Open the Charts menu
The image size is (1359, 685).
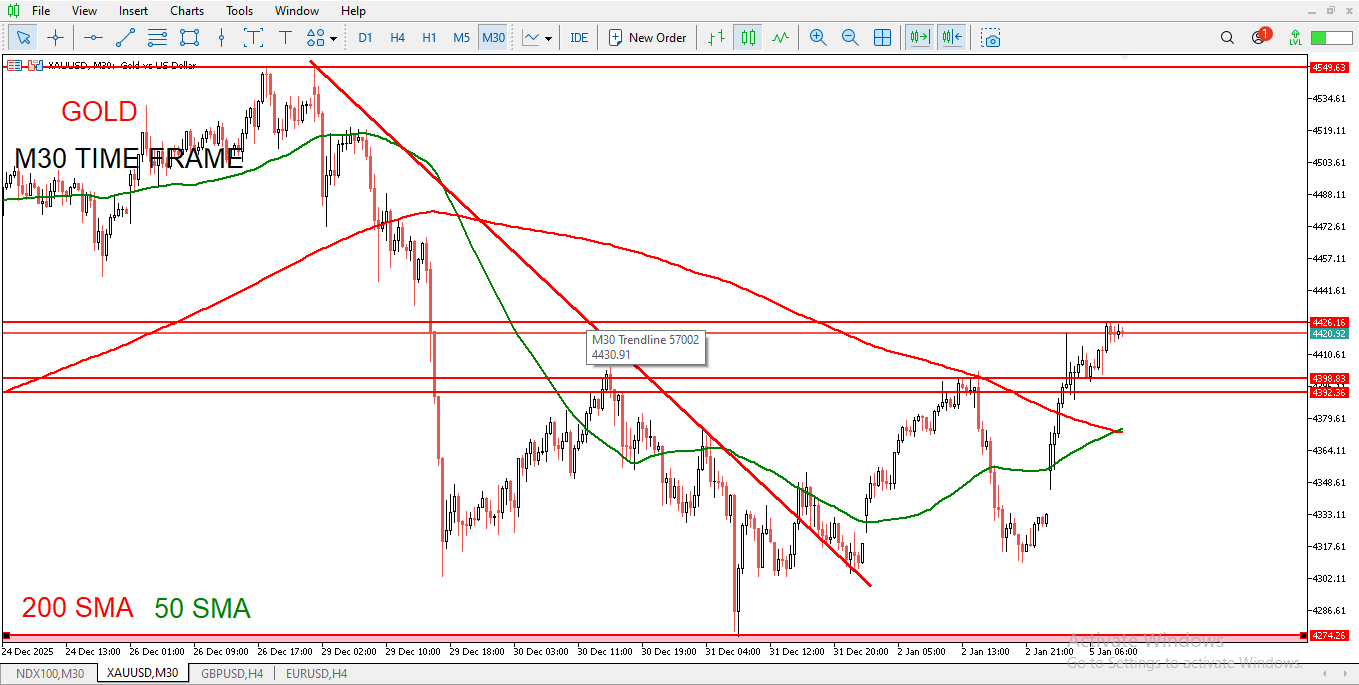187,11
